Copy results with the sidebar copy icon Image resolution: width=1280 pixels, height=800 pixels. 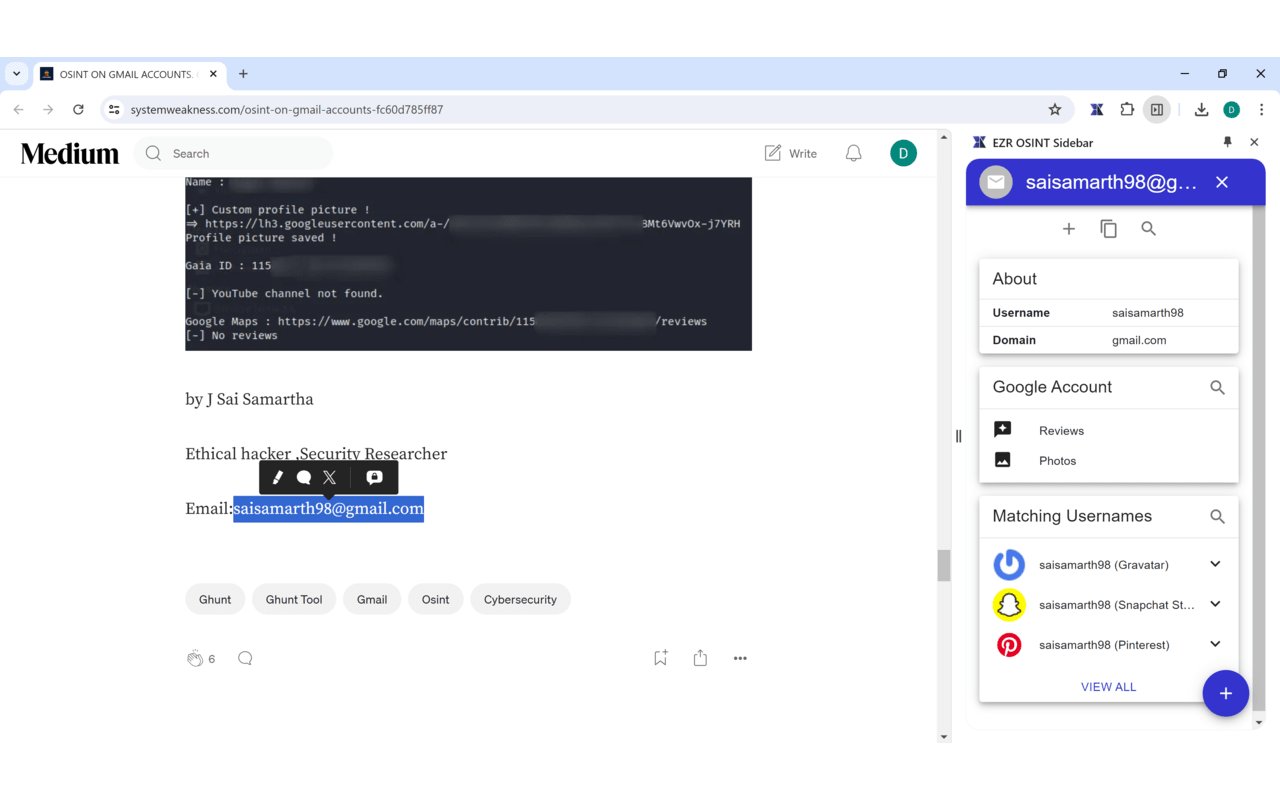tap(1108, 228)
